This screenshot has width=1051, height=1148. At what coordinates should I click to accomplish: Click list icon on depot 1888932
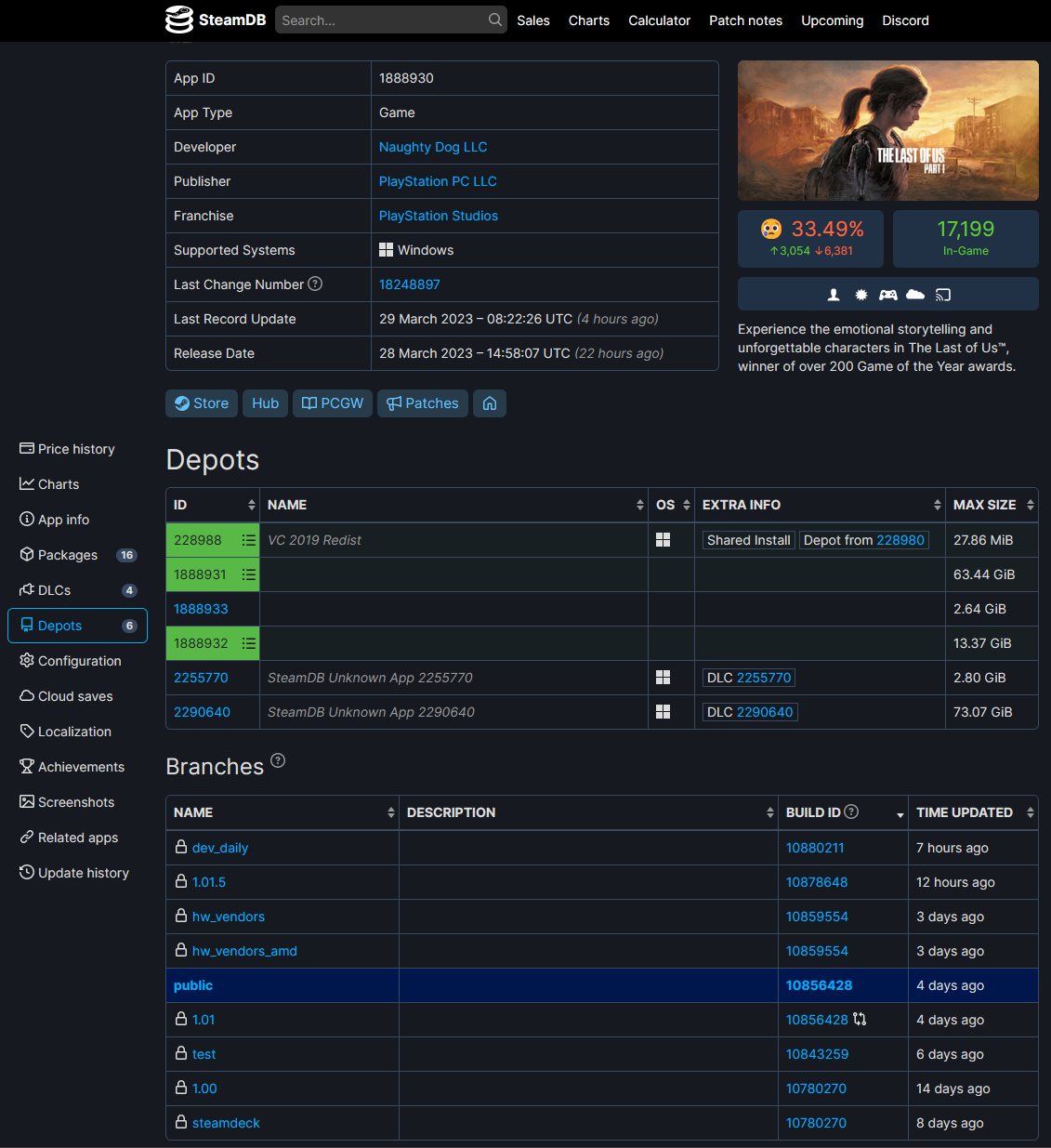(249, 643)
